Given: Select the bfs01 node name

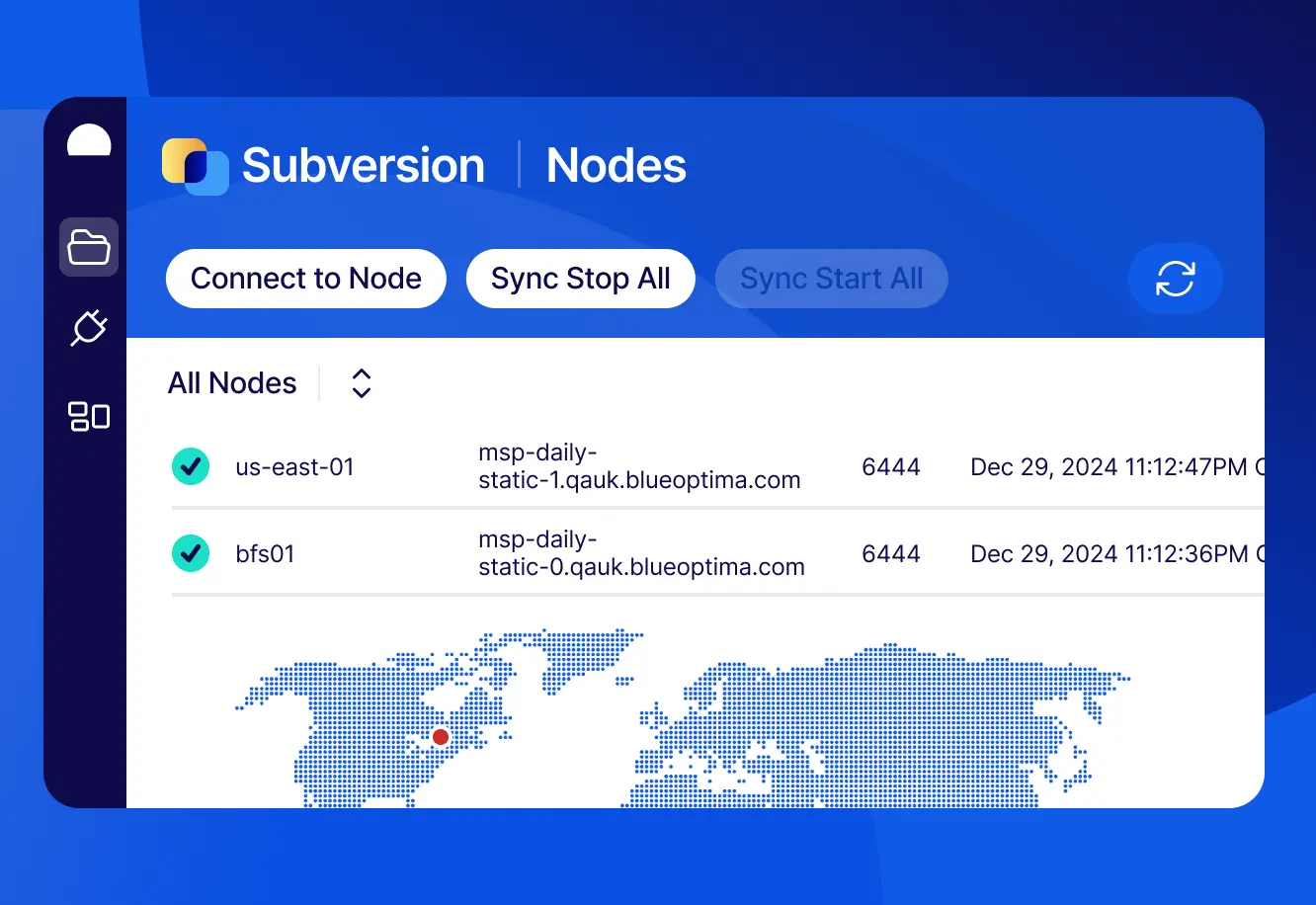Looking at the screenshot, I should 265,554.
